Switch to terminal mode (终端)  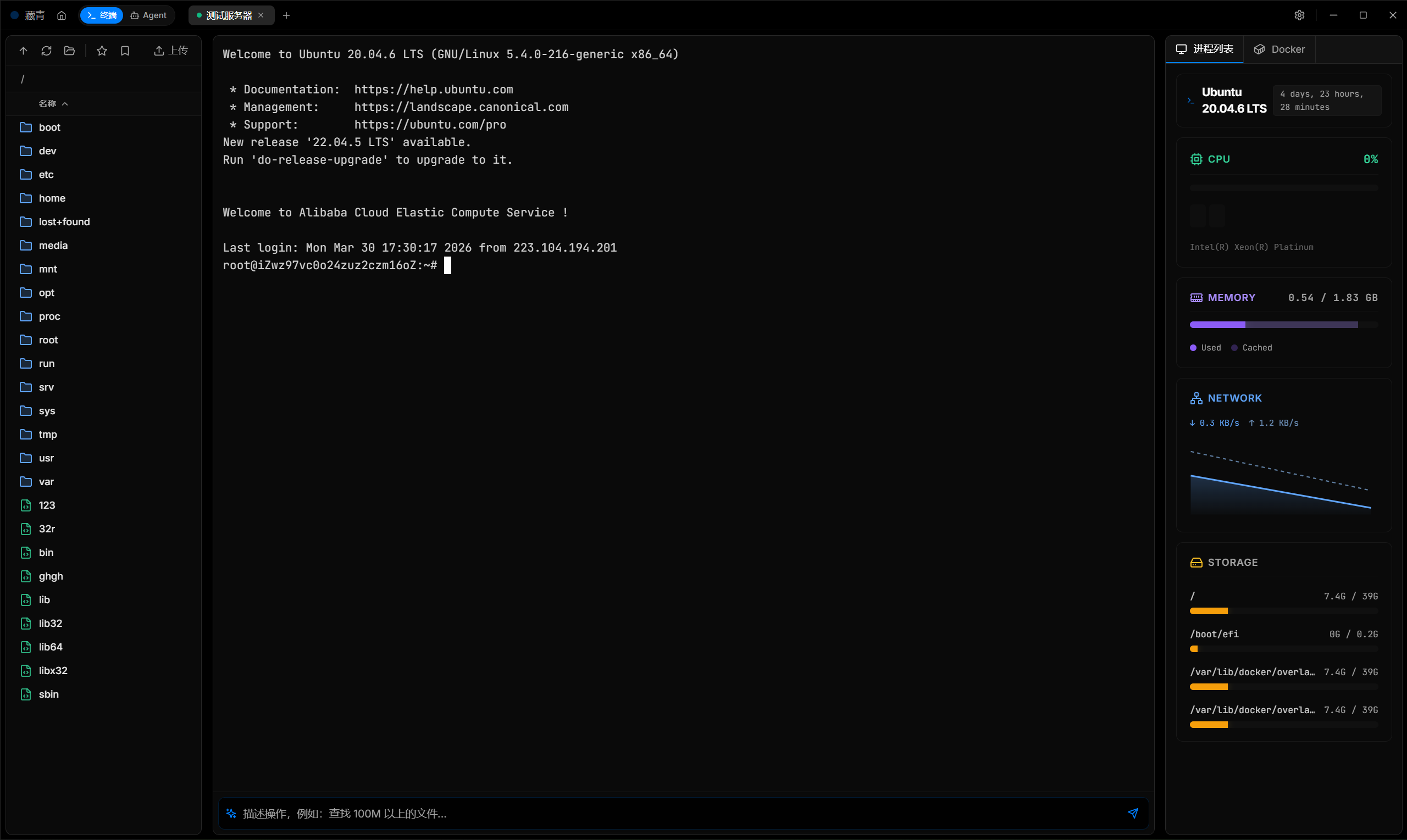click(102, 15)
